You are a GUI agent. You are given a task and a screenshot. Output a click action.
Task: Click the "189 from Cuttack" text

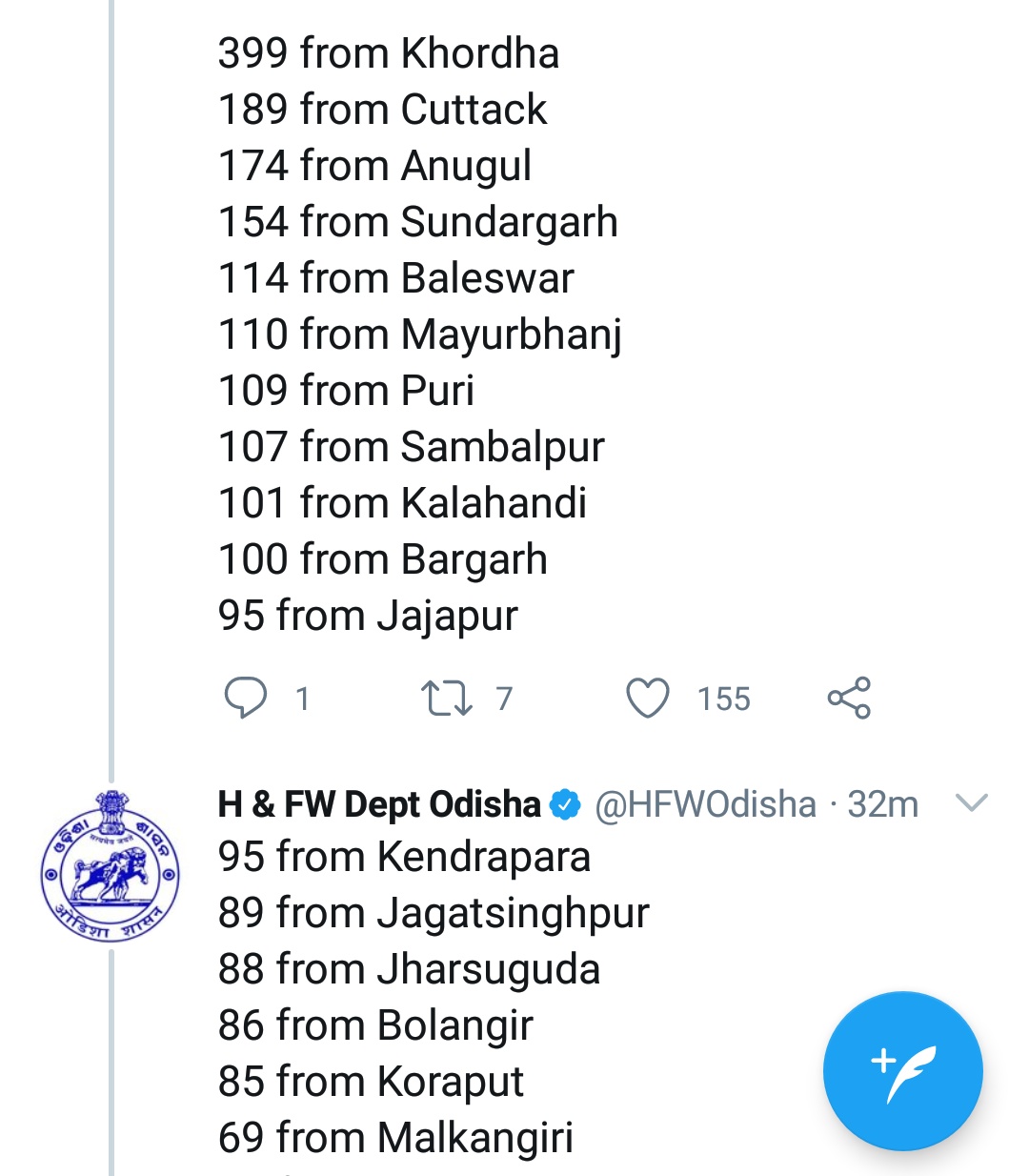[382, 110]
